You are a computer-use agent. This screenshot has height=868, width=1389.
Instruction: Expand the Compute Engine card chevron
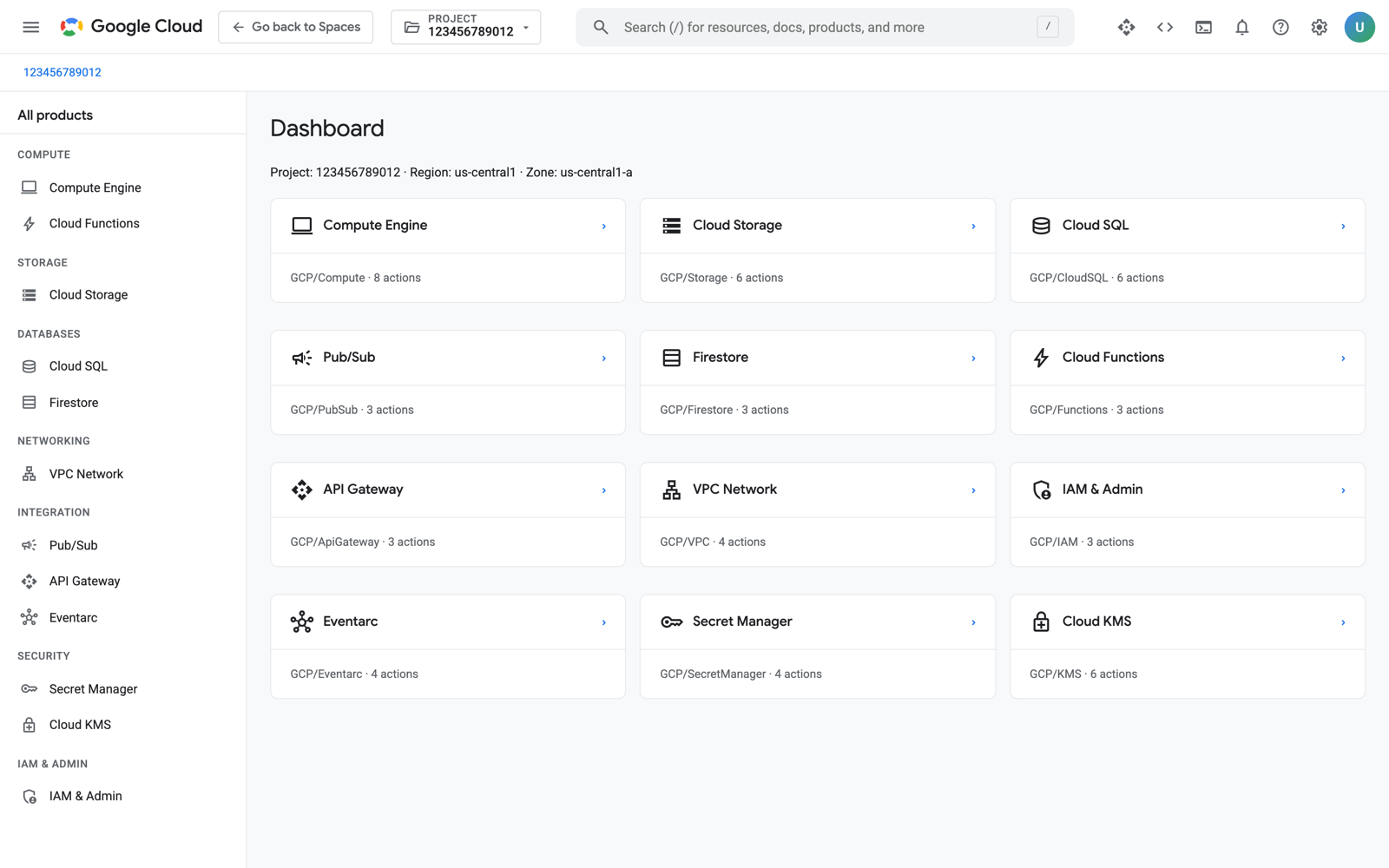(x=604, y=226)
